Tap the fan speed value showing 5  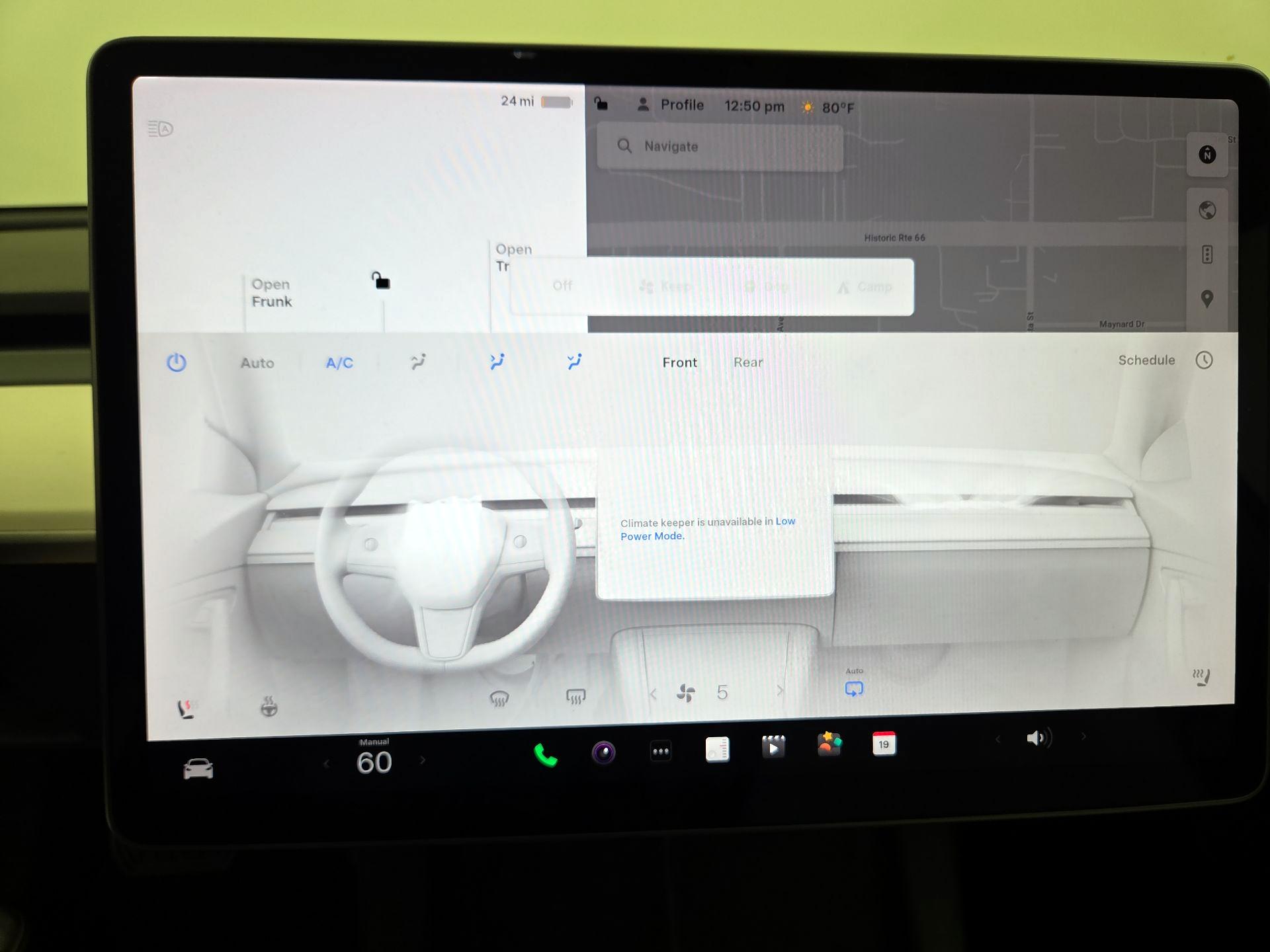722,693
